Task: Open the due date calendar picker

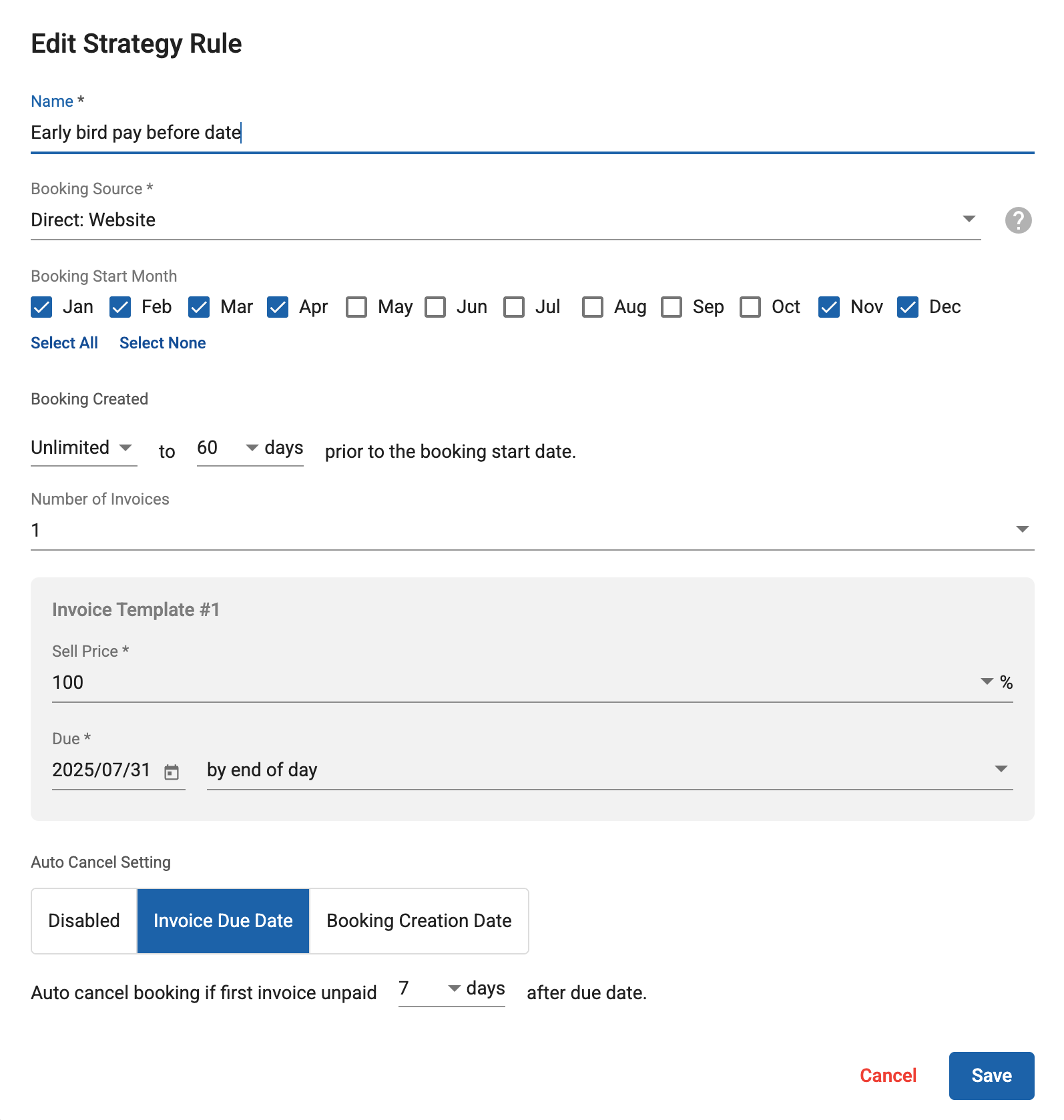Action: (172, 772)
